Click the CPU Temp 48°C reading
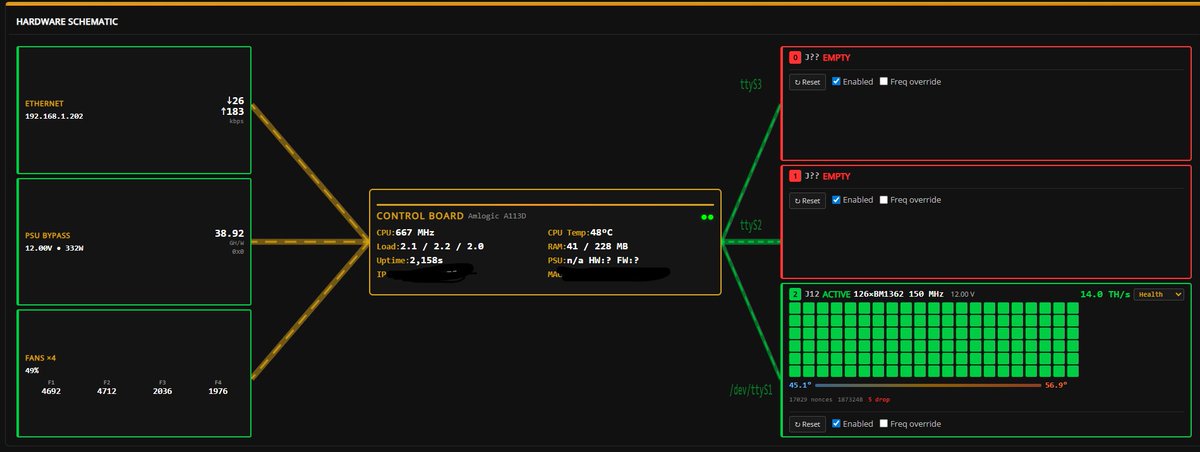 tap(601, 232)
